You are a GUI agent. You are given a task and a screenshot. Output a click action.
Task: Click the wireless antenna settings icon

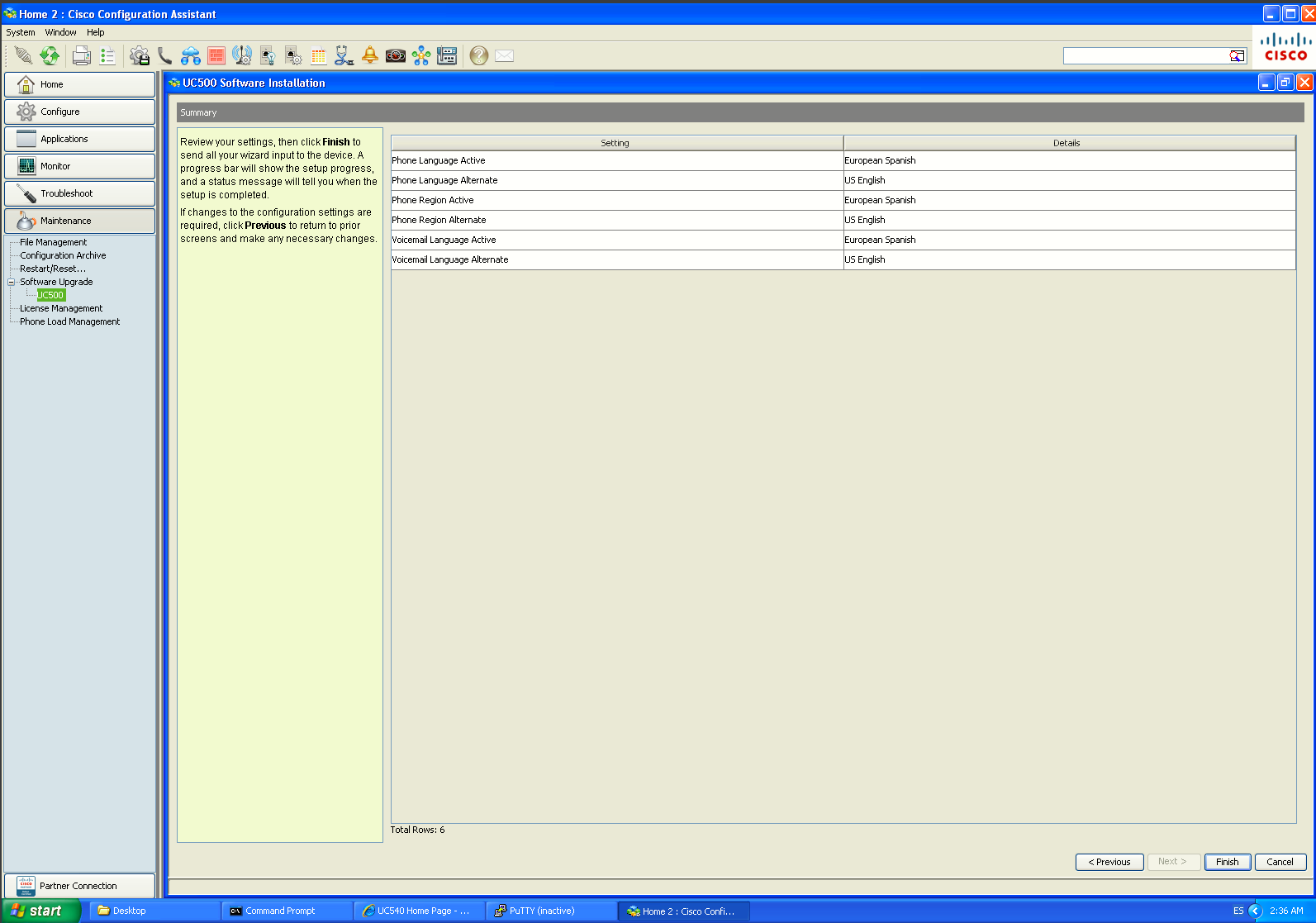(242, 55)
